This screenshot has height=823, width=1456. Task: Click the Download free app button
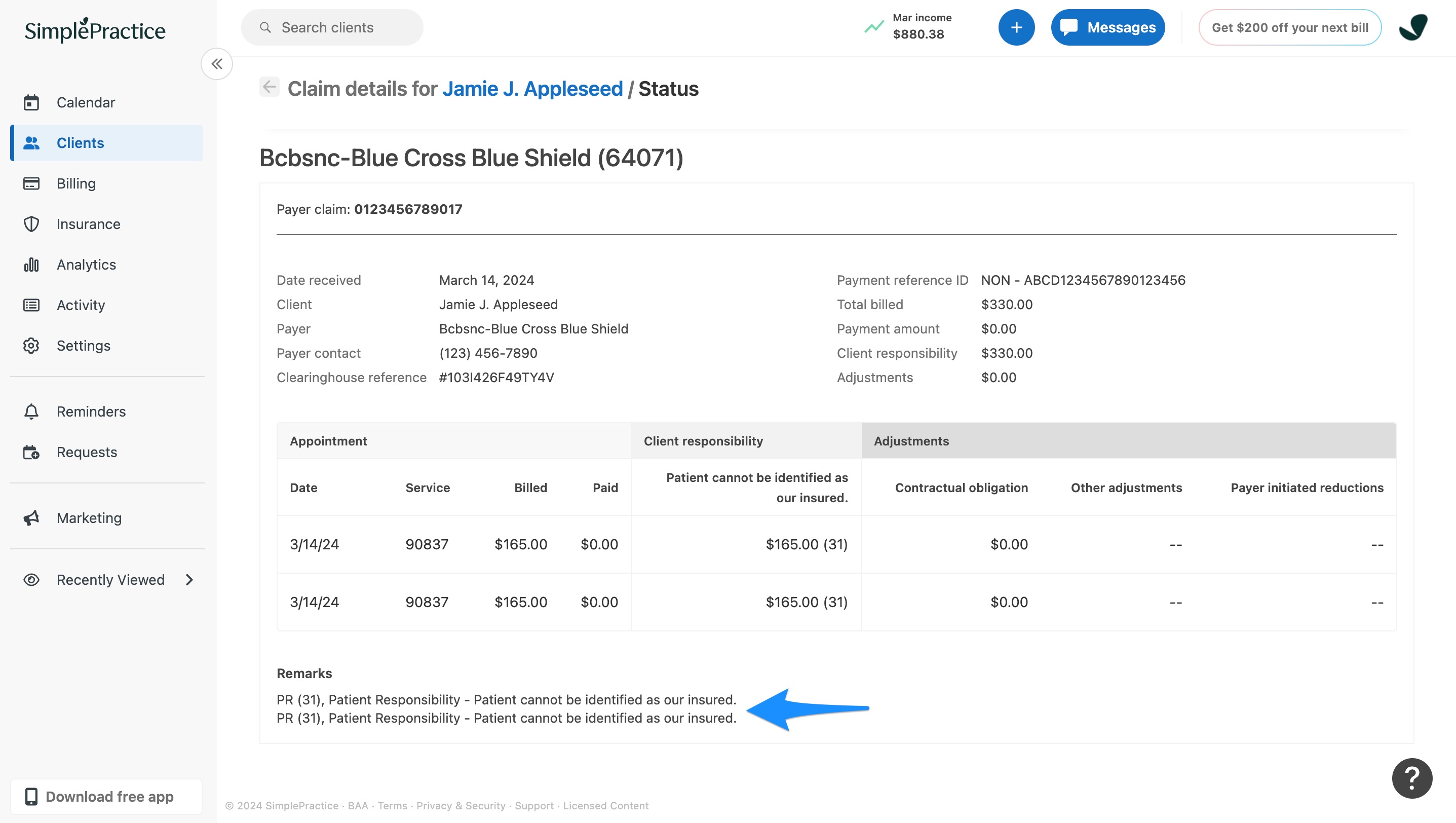[x=106, y=797]
